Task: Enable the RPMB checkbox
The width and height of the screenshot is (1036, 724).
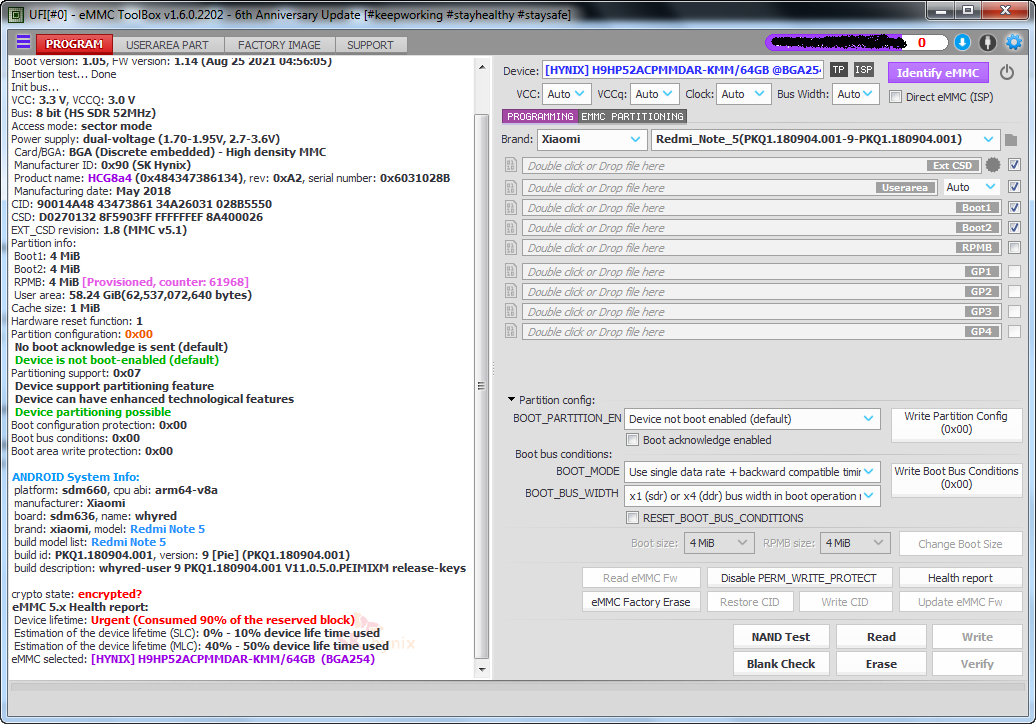Action: 1015,248
